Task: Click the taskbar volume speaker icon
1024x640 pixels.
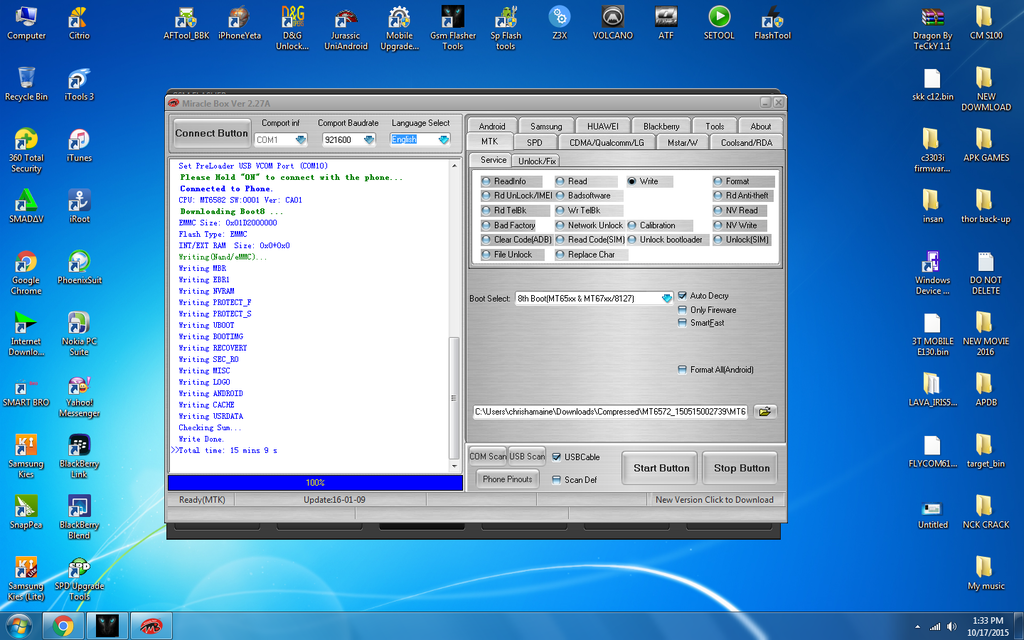Action: tap(952, 627)
